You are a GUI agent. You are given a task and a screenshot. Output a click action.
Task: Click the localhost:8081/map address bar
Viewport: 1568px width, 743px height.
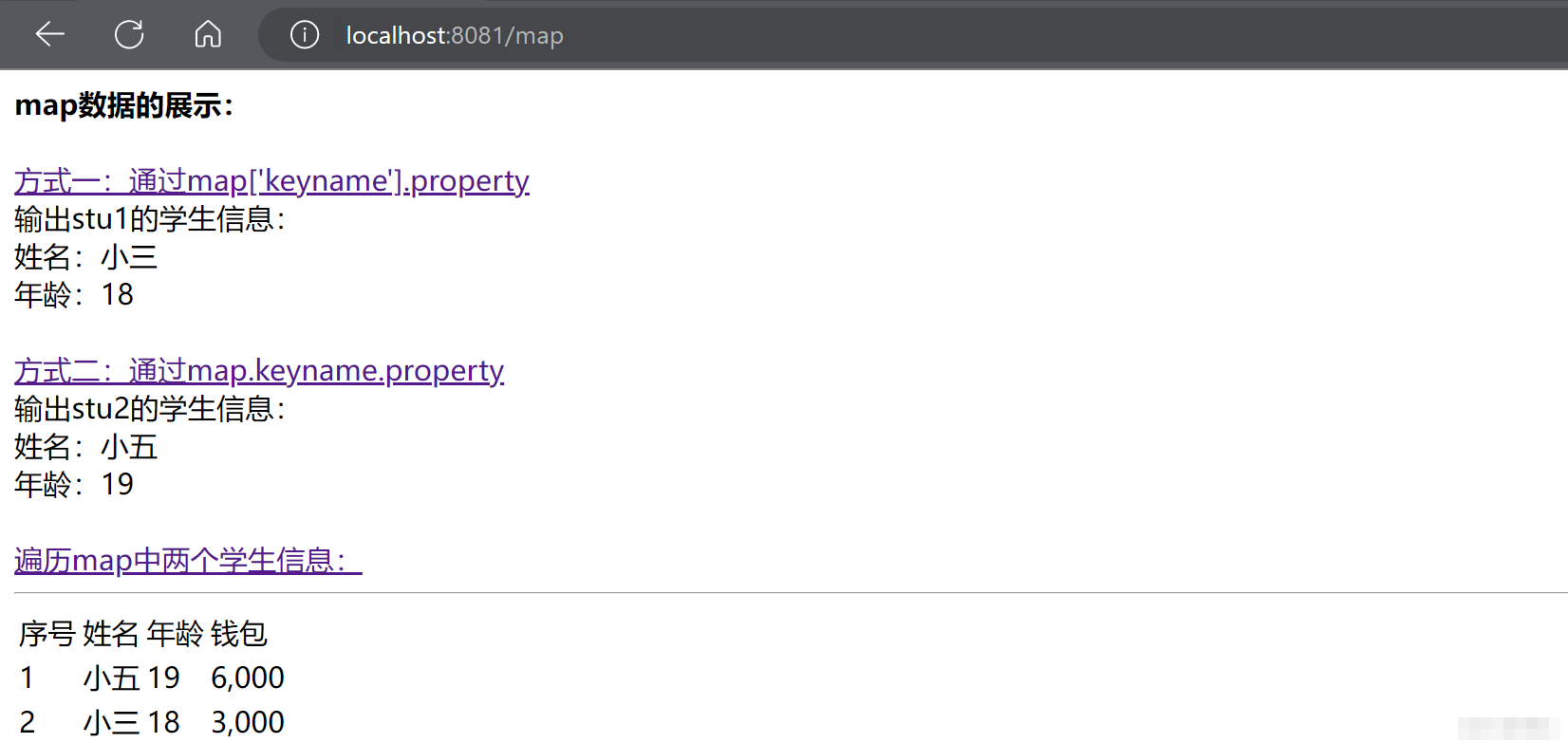(759, 35)
